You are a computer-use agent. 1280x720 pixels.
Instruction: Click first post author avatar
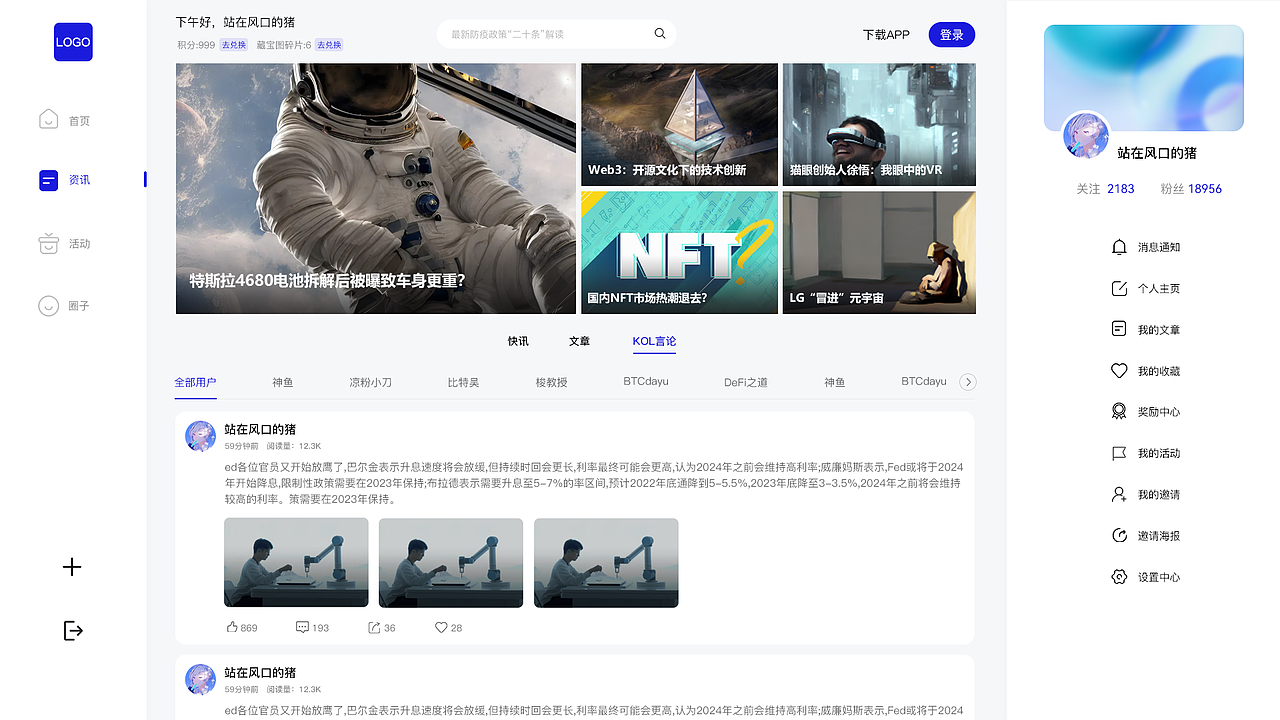pos(200,436)
